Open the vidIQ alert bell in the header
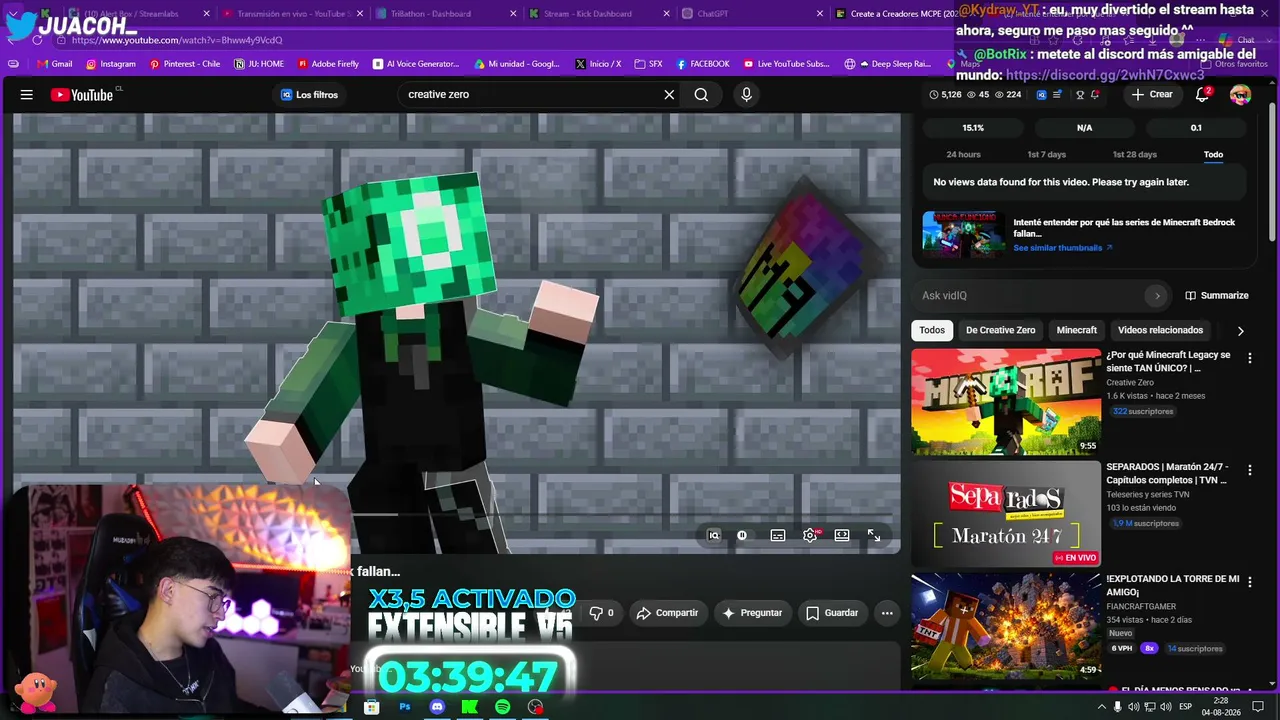The width and height of the screenshot is (1280, 720). 1096,95
